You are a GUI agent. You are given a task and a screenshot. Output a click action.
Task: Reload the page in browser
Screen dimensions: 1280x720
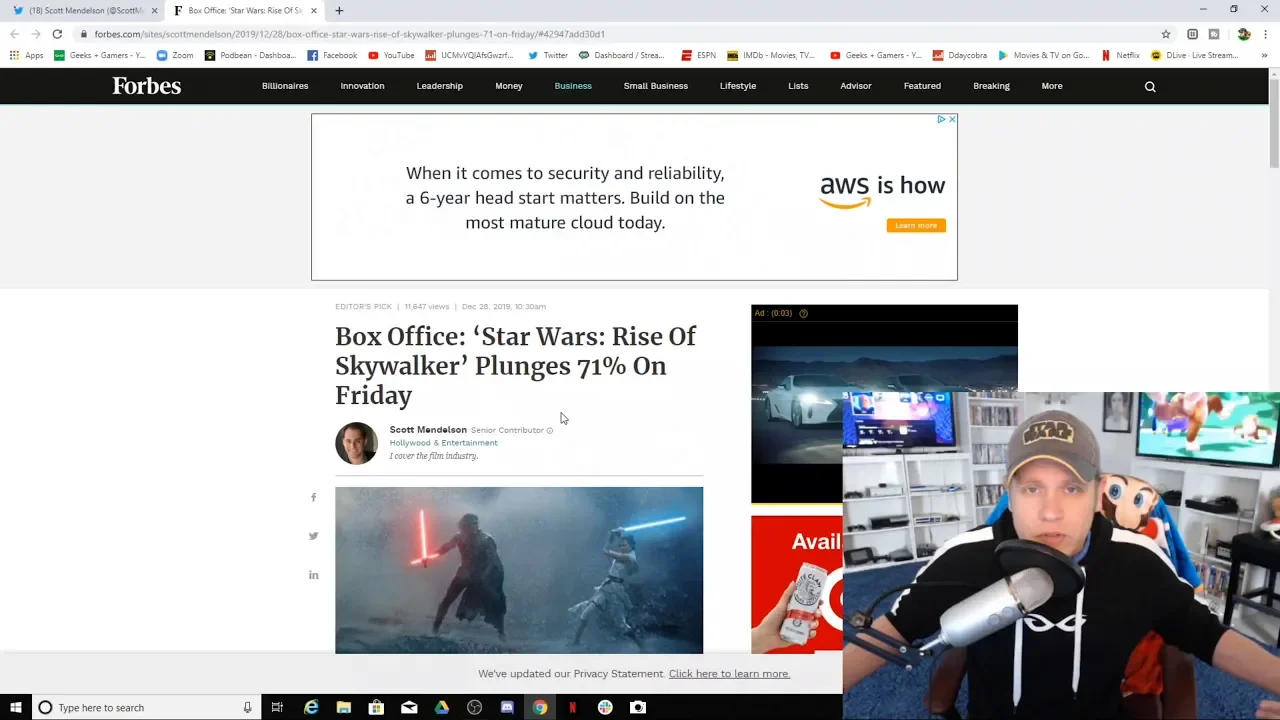57,34
